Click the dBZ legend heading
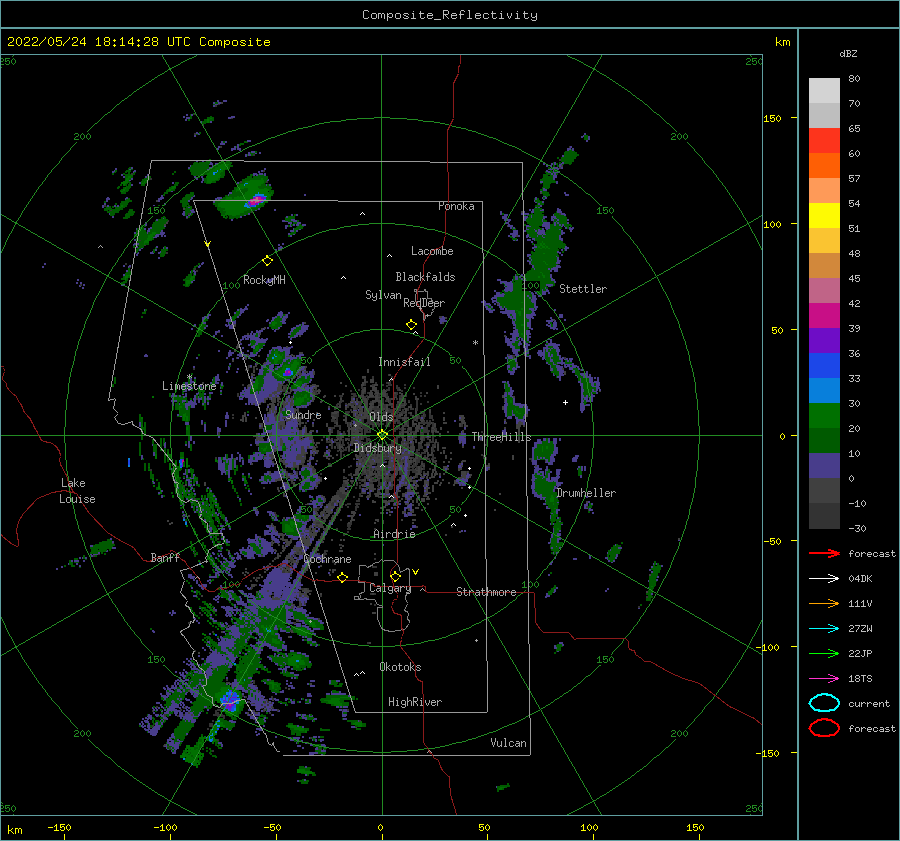900x841 pixels. (x=848, y=54)
